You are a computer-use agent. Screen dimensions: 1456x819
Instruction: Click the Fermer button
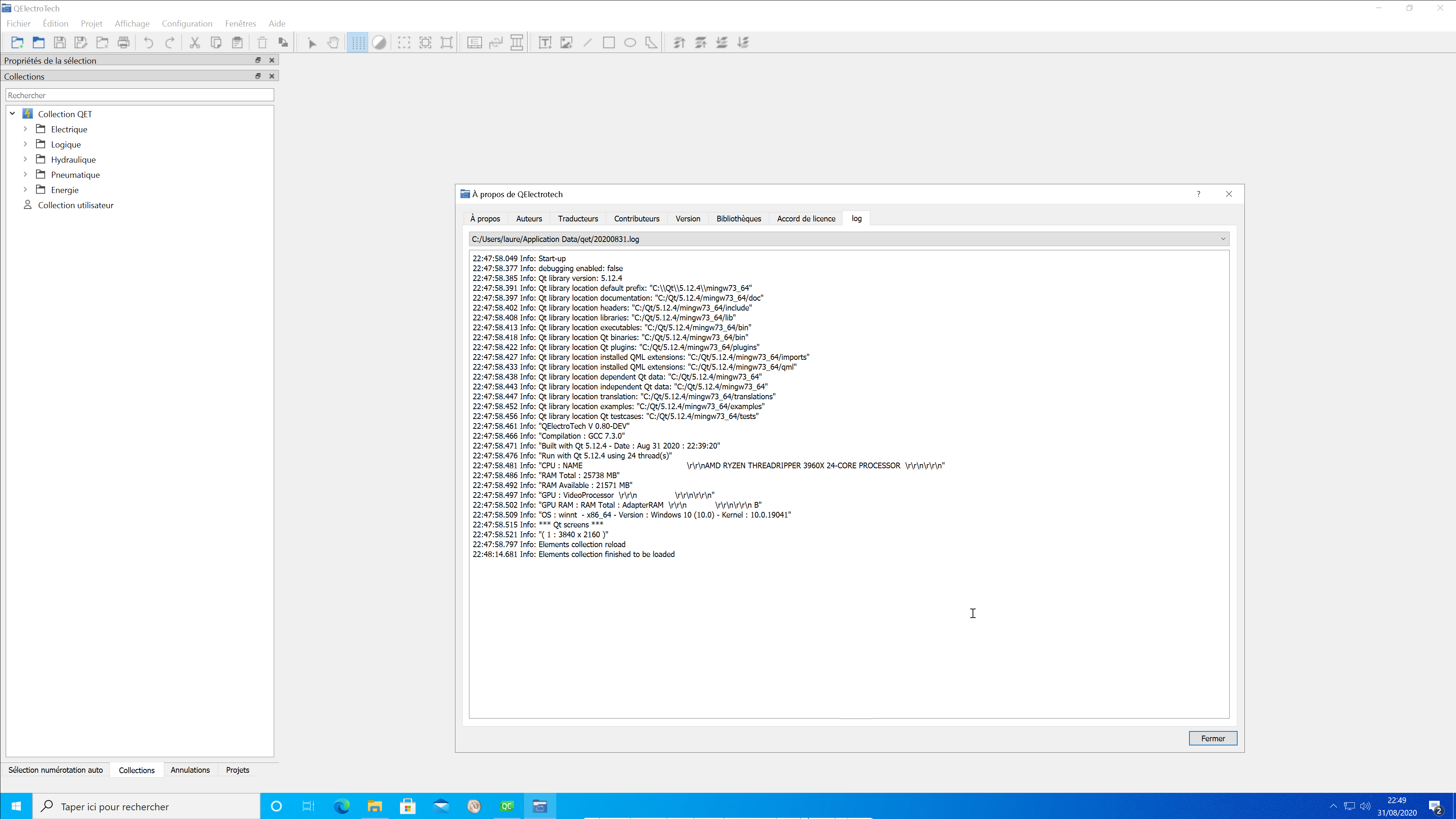[x=1213, y=738]
